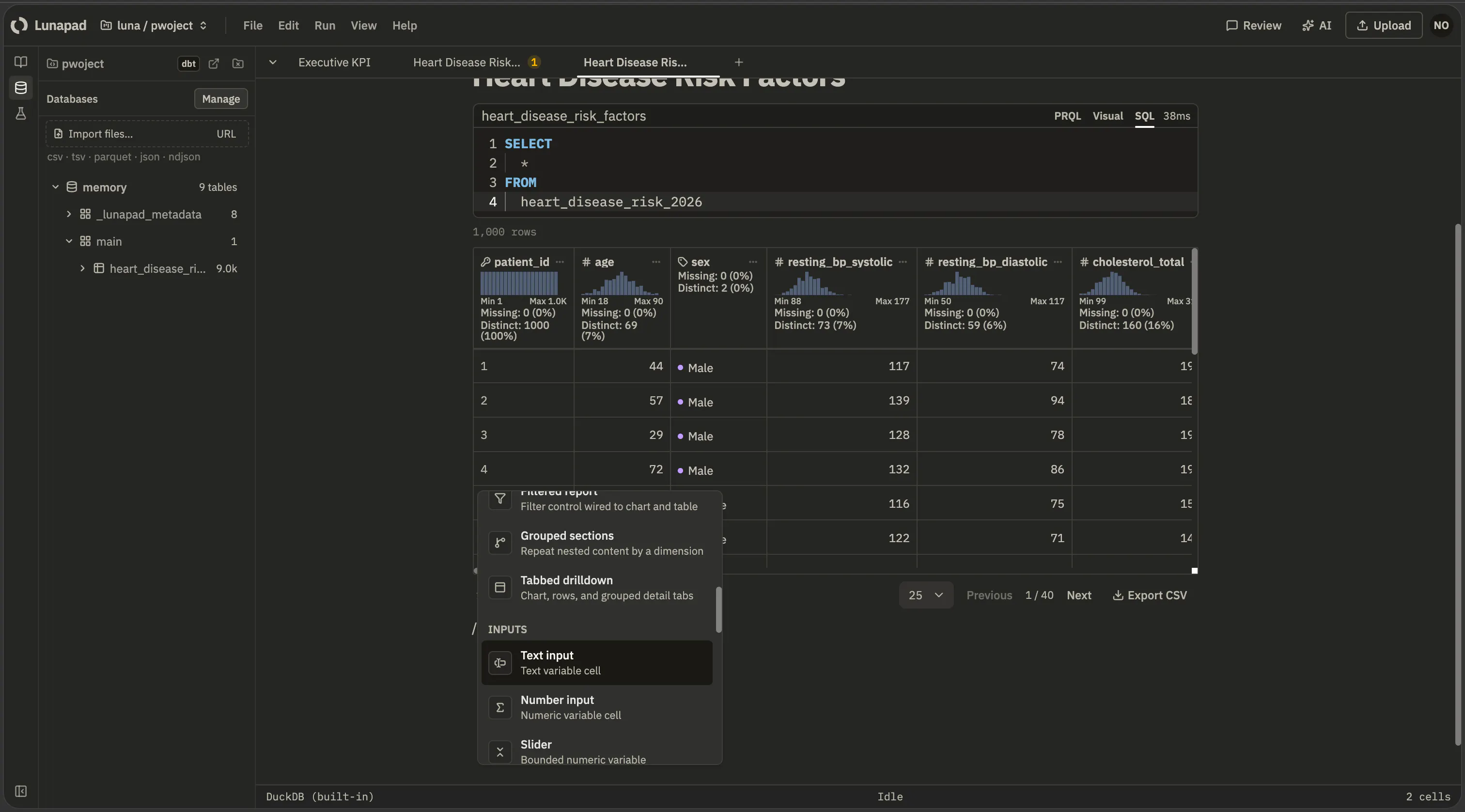Click the table resize handle at corner

click(x=1194, y=570)
